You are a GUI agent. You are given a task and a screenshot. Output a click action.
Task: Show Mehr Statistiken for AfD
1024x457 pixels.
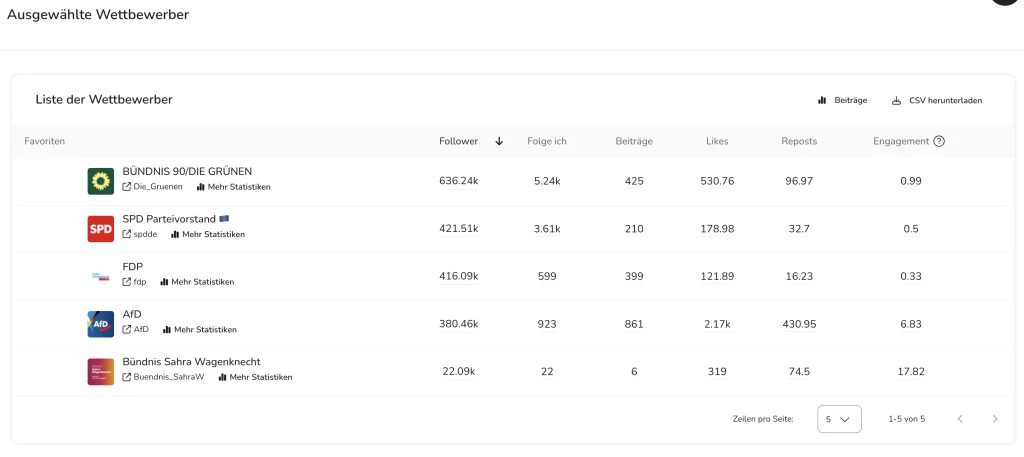click(200, 330)
